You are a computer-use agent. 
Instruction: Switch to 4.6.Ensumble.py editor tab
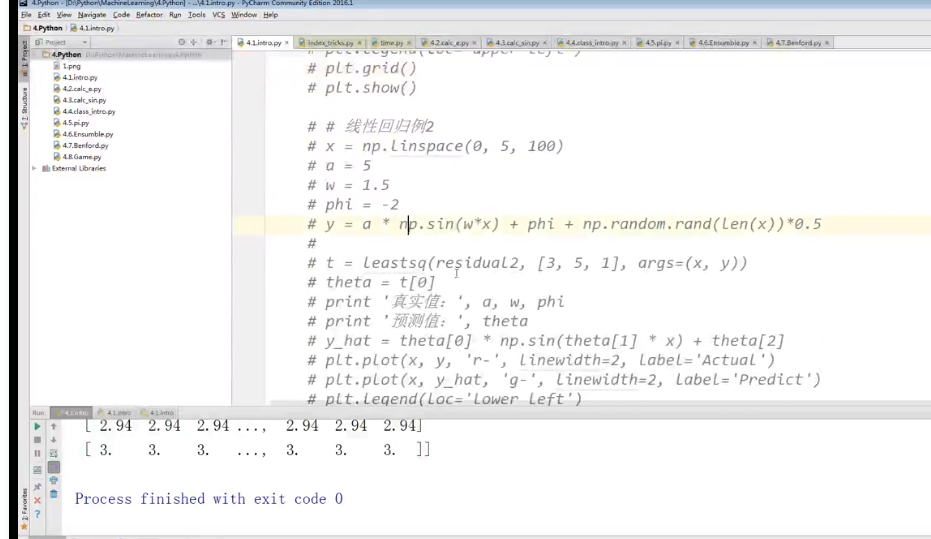(723, 43)
